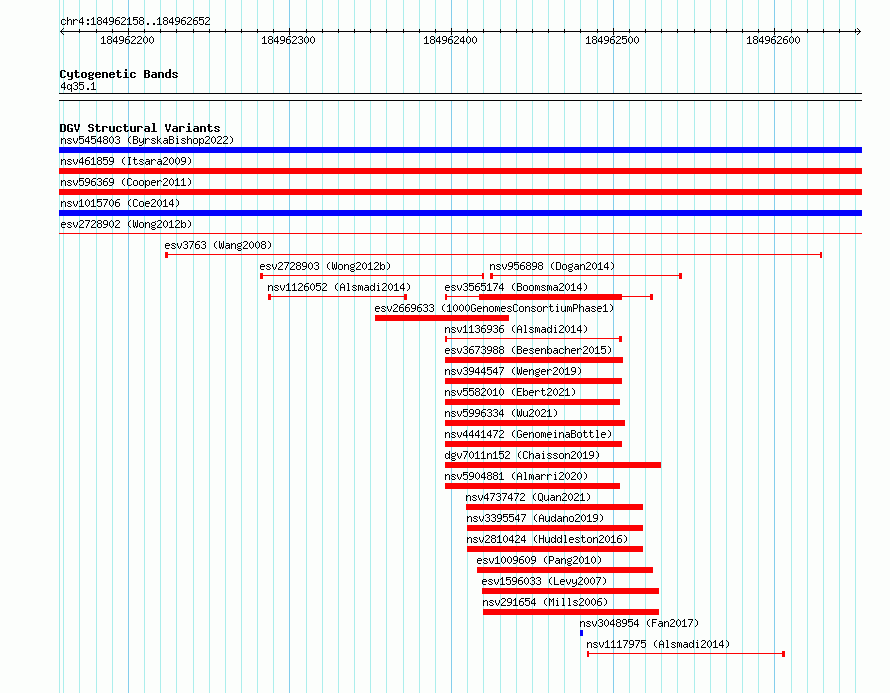Select the nsv5996334 (Wu2021) label
Screen dimensions: 890x693
coord(501,413)
